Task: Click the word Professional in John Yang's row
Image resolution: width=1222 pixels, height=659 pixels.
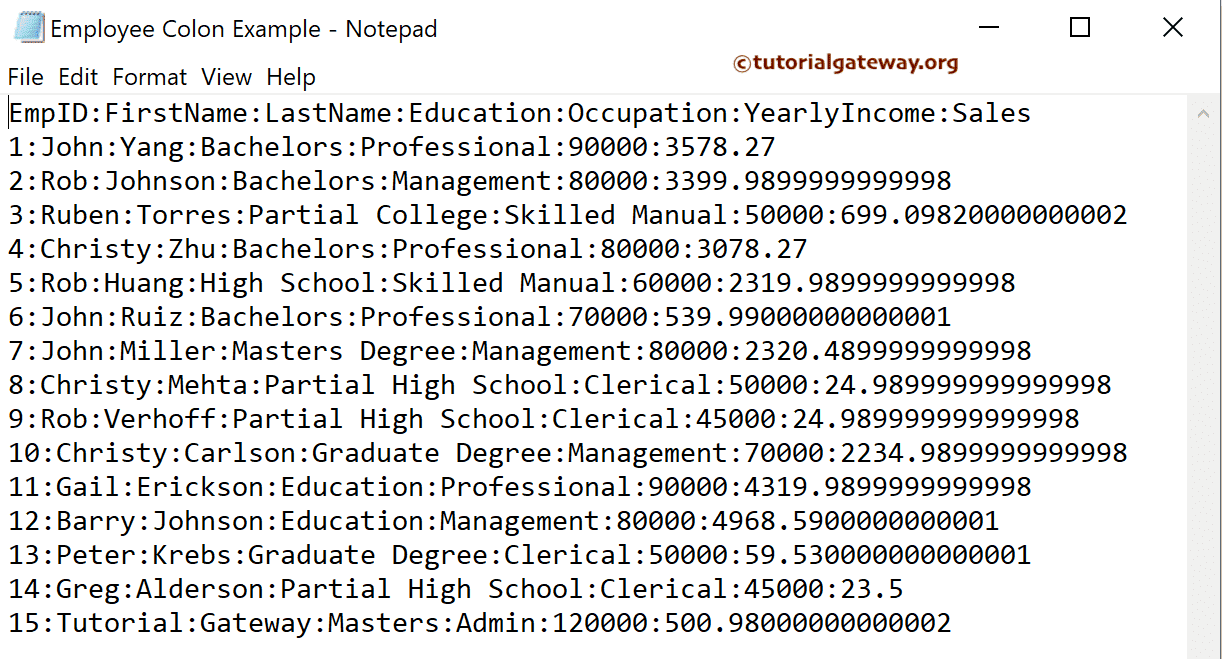Action: [455, 147]
